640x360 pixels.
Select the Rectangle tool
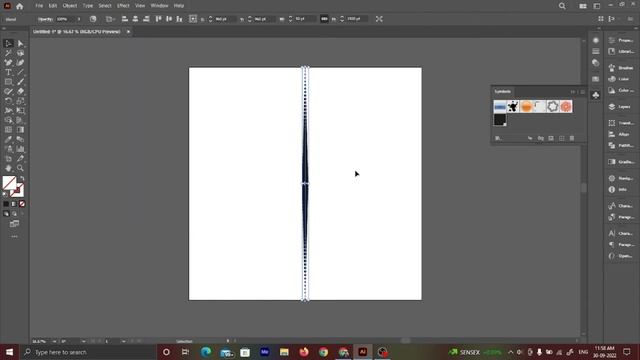(8, 82)
